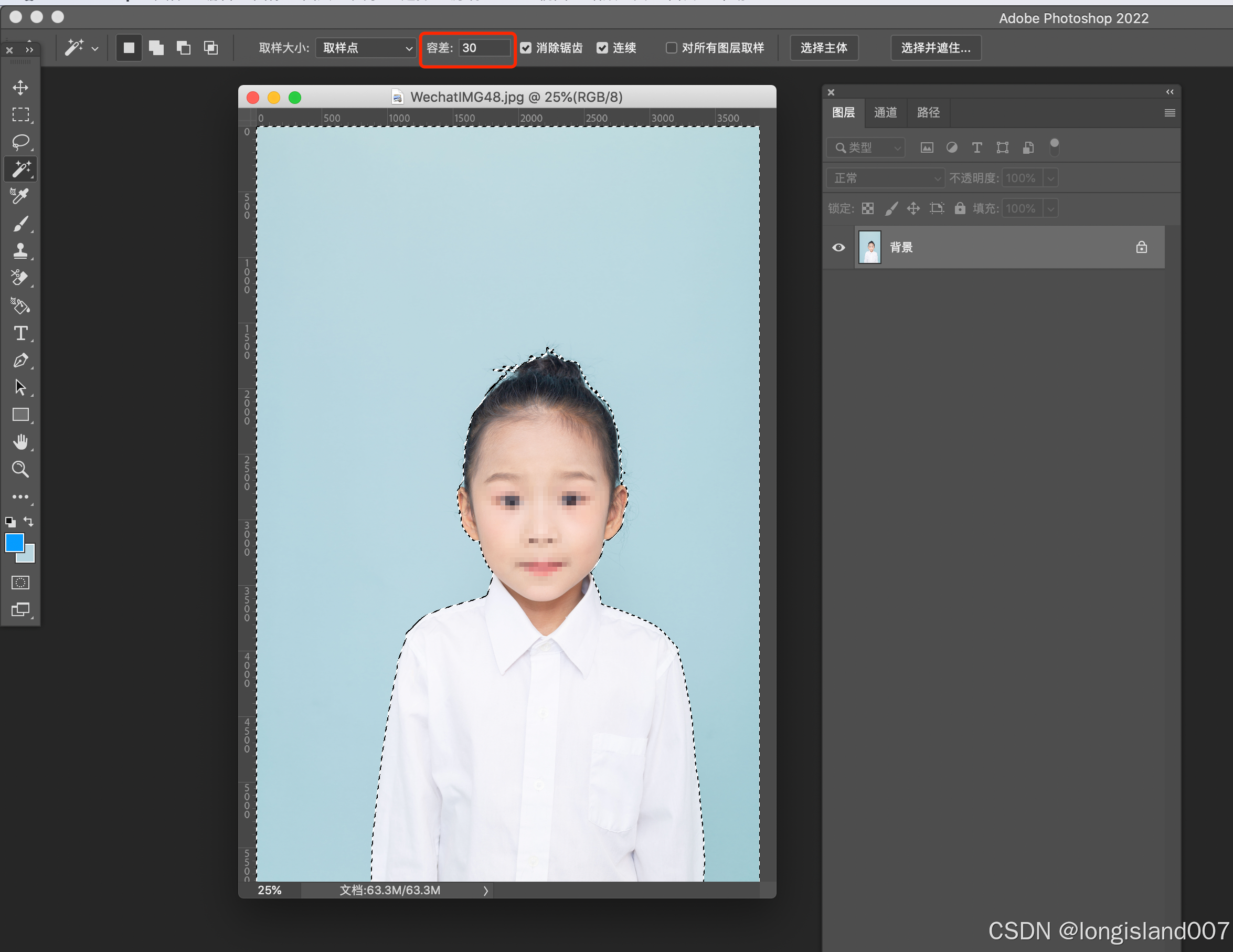The width and height of the screenshot is (1233, 952).
Task: Switch to the 路径 paths tab
Action: coord(928,112)
